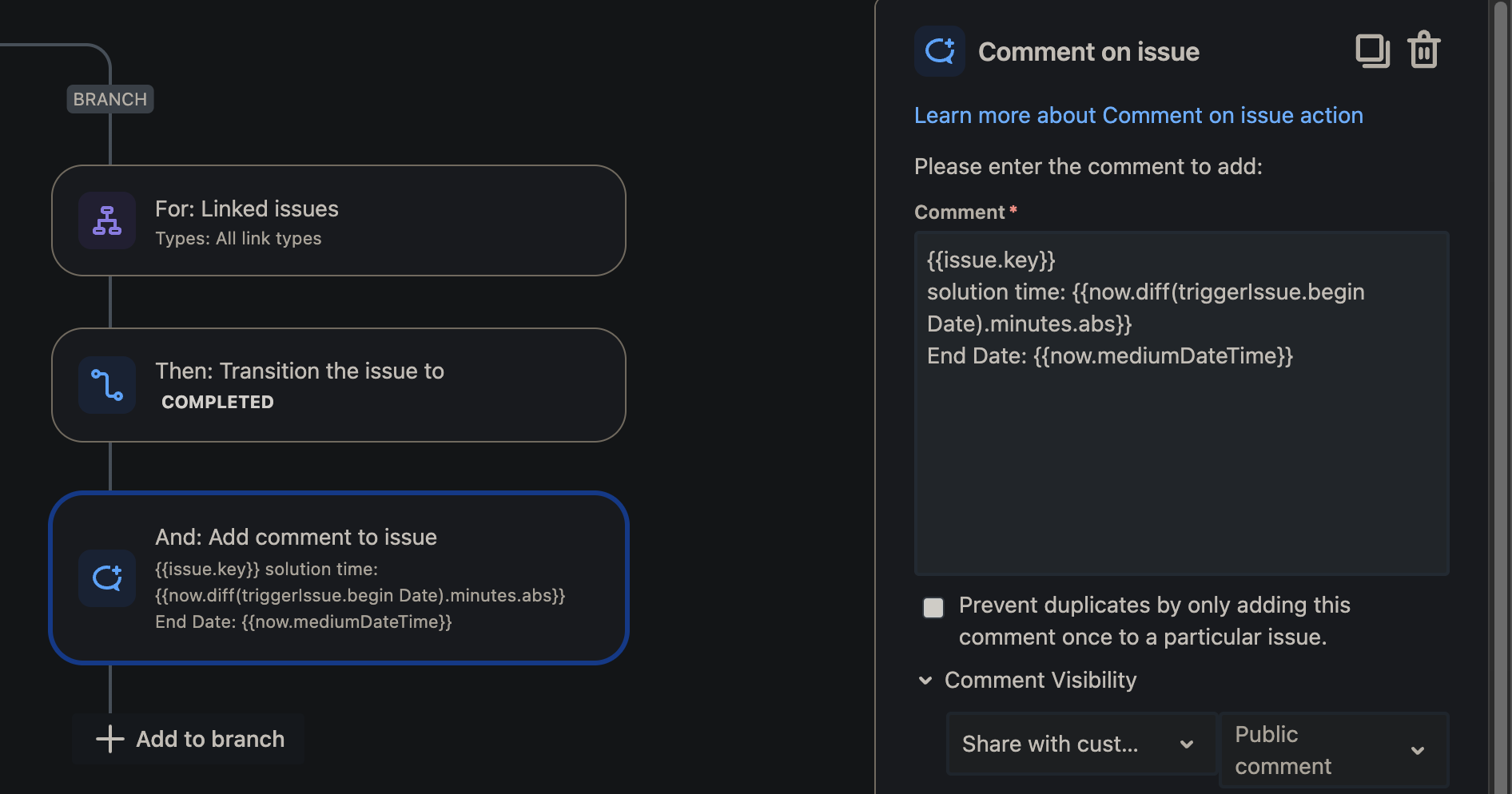Click the Comment on issue header icon
1512x794 pixels.
point(940,51)
